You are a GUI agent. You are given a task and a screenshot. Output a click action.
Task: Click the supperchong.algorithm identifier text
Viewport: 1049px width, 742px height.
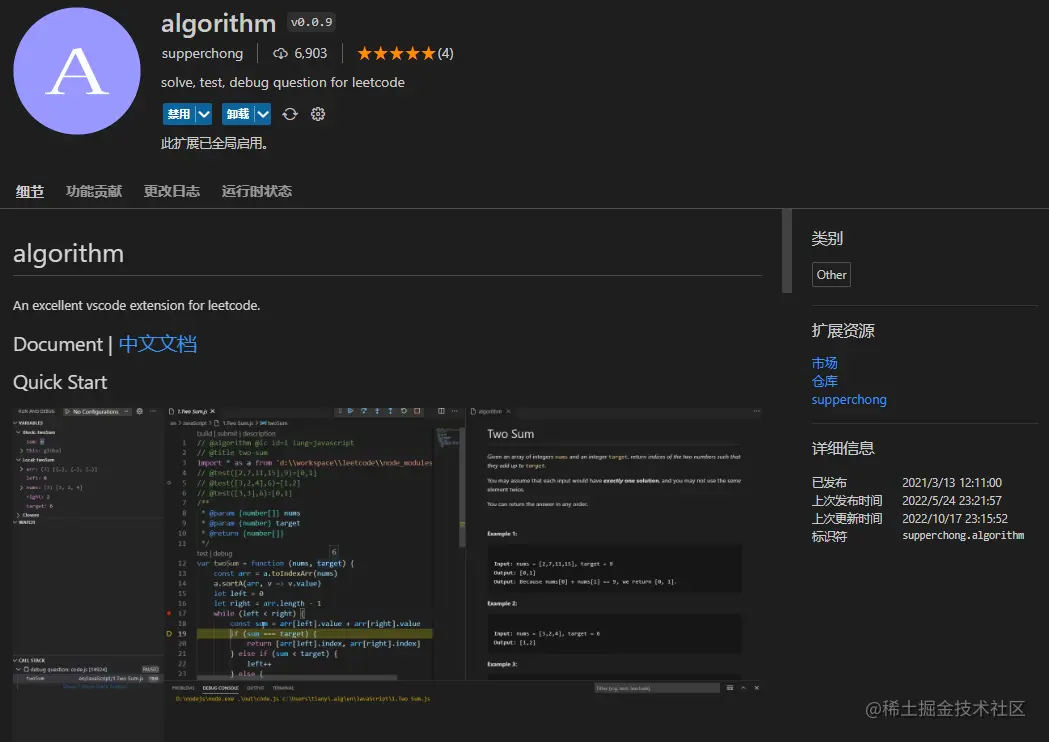963,535
